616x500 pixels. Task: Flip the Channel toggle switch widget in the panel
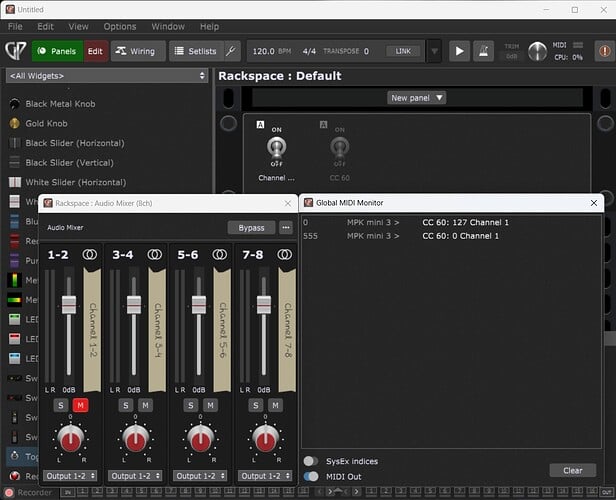pyautogui.click(x=275, y=150)
